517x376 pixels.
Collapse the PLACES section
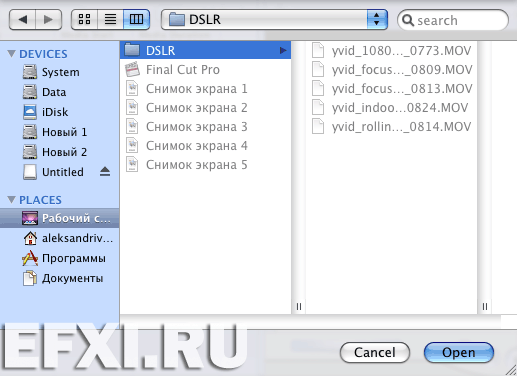click(11, 199)
